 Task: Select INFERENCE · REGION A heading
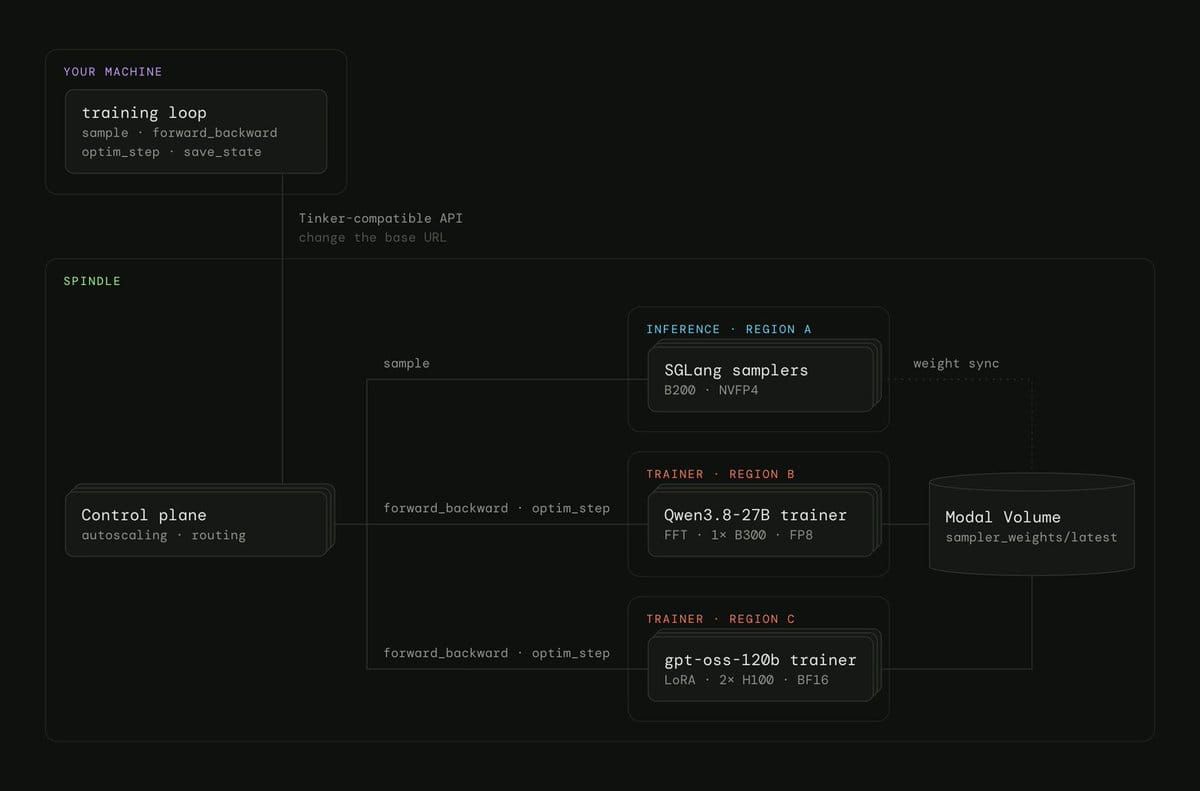click(729, 329)
